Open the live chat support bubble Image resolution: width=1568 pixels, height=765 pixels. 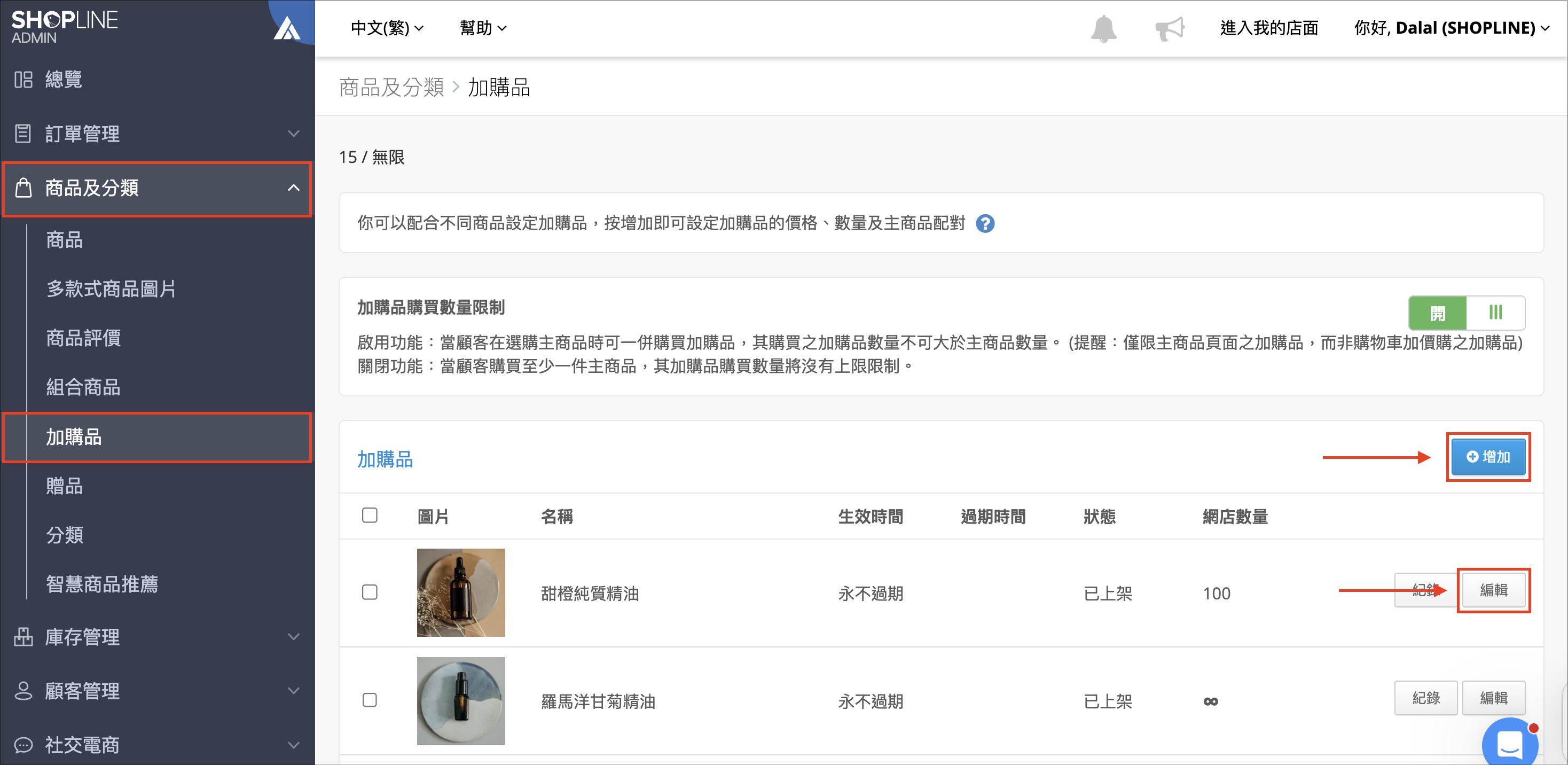(x=1510, y=742)
